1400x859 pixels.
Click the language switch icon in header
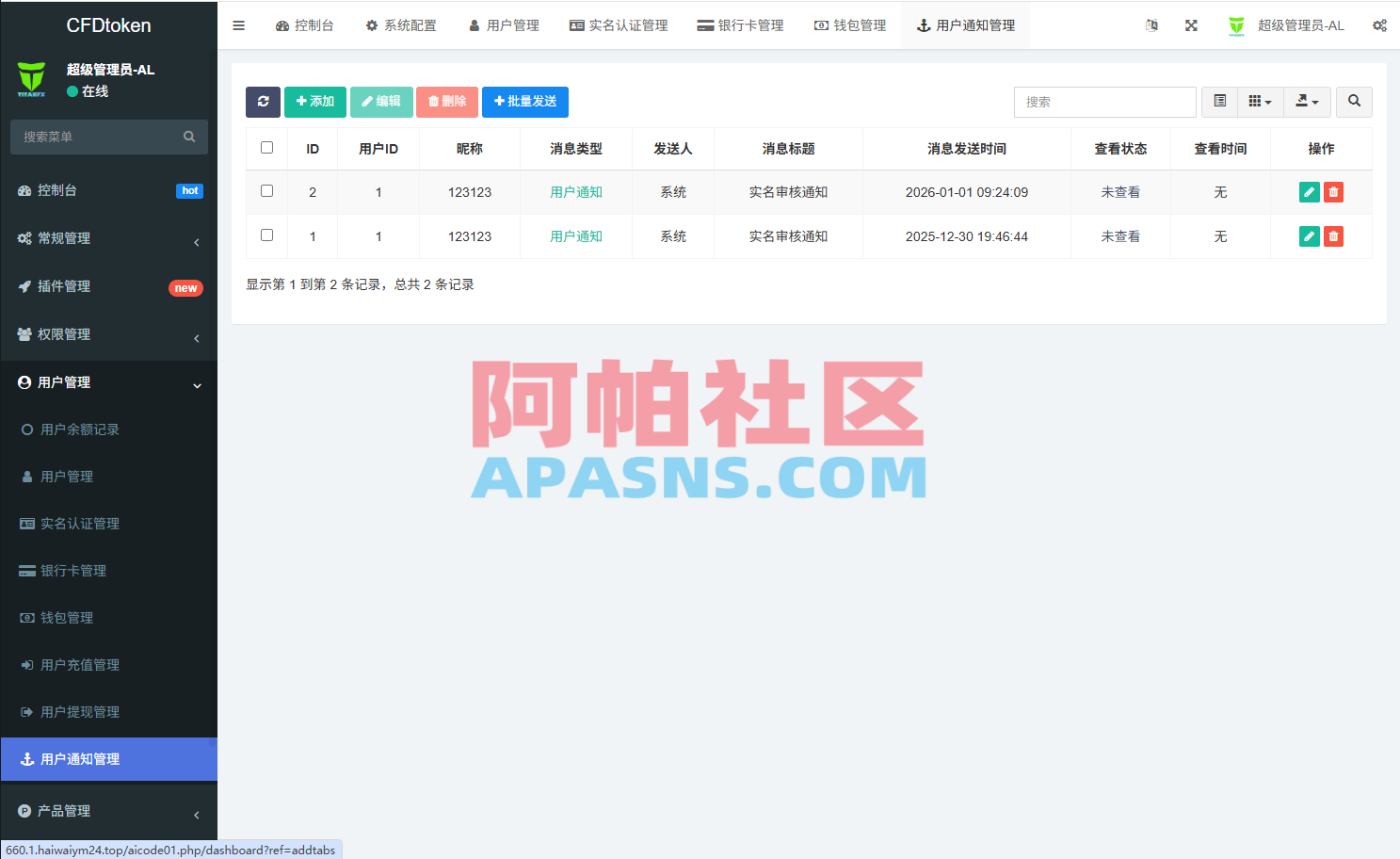point(1151,25)
